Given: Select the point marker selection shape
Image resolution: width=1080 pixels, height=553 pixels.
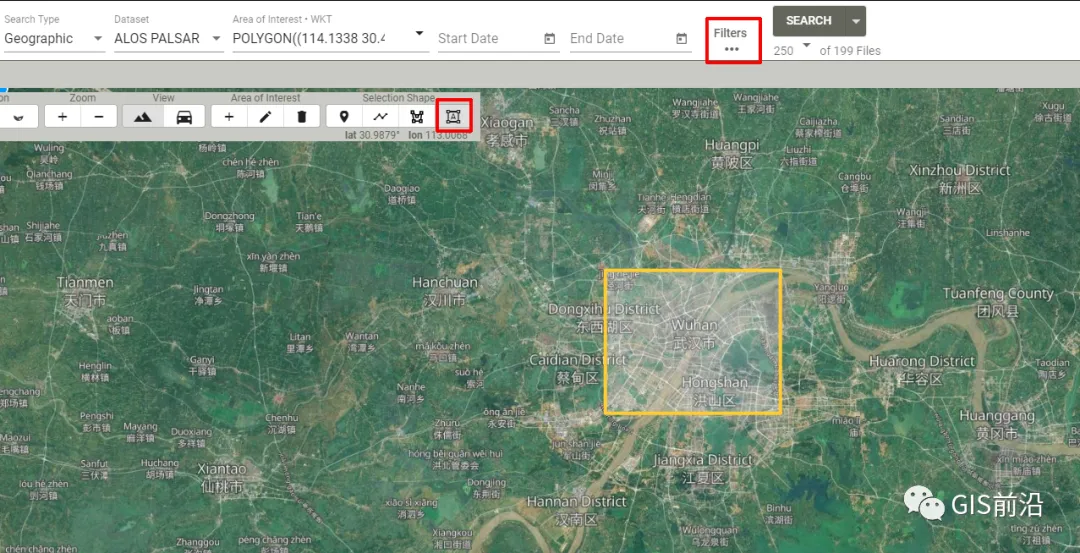Looking at the screenshot, I should click(344, 116).
